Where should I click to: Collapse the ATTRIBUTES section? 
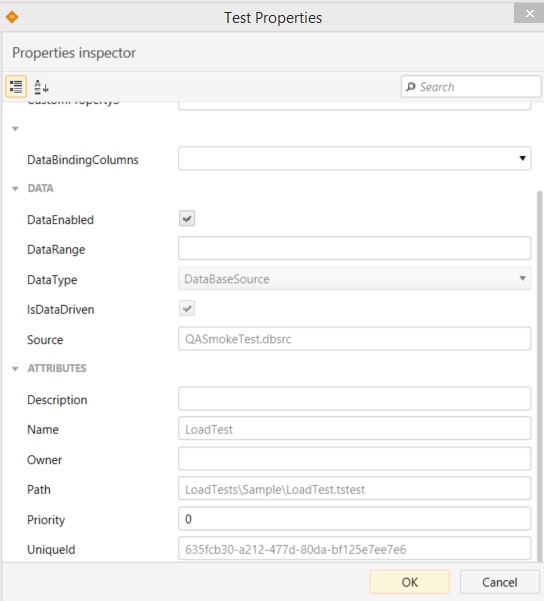tap(15, 369)
